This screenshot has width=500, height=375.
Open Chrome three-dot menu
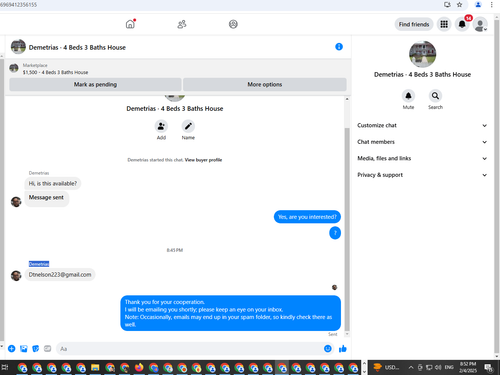(x=492, y=5)
